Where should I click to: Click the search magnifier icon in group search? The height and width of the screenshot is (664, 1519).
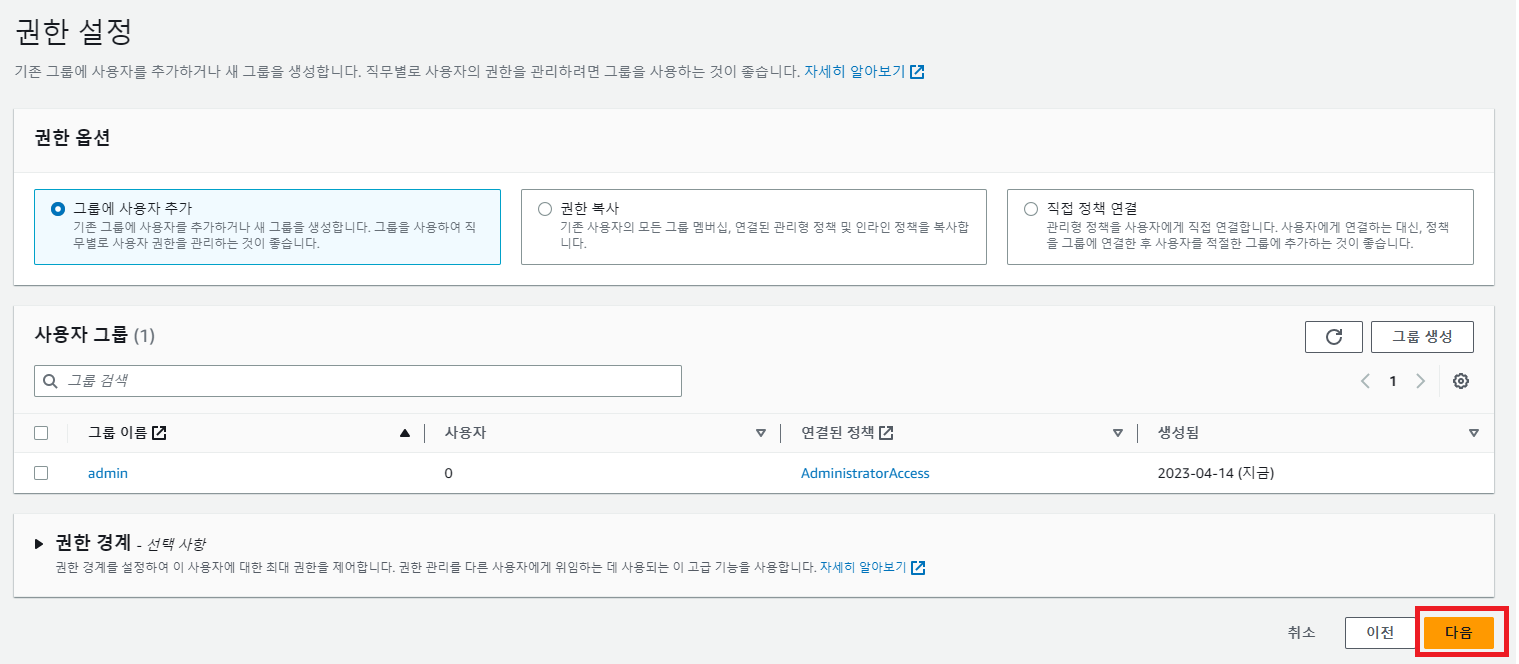50,381
